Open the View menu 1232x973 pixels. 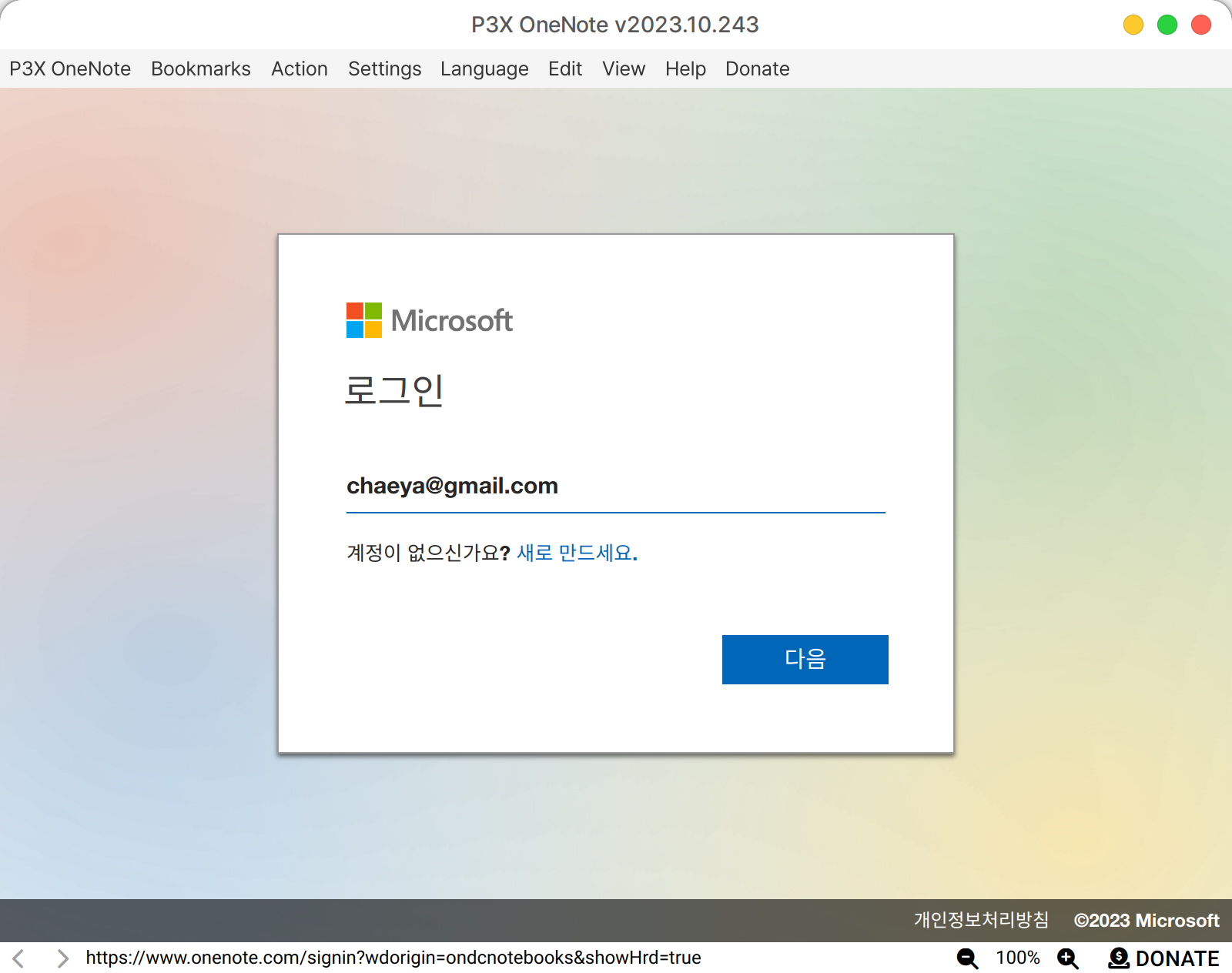(x=624, y=69)
